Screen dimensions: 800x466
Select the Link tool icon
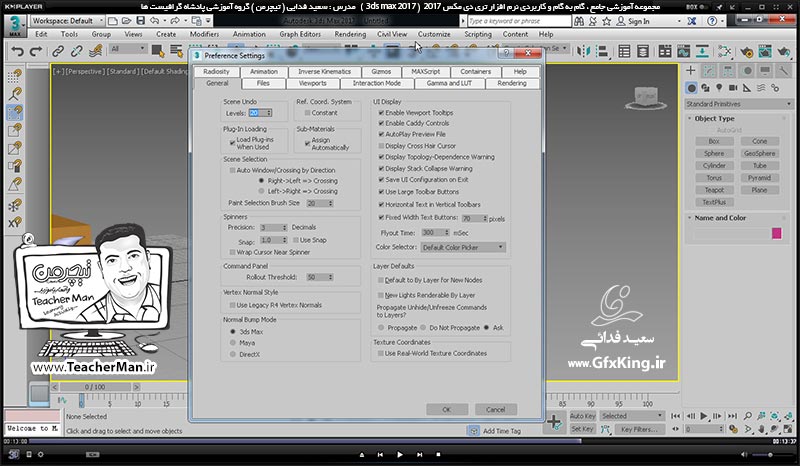pyautogui.click(x=58, y=51)
